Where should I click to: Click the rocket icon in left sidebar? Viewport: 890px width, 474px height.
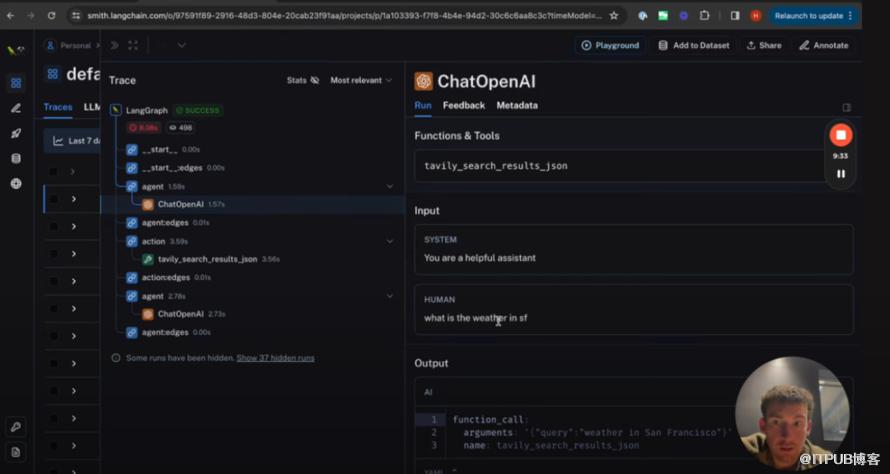click(x=15, y=133)
